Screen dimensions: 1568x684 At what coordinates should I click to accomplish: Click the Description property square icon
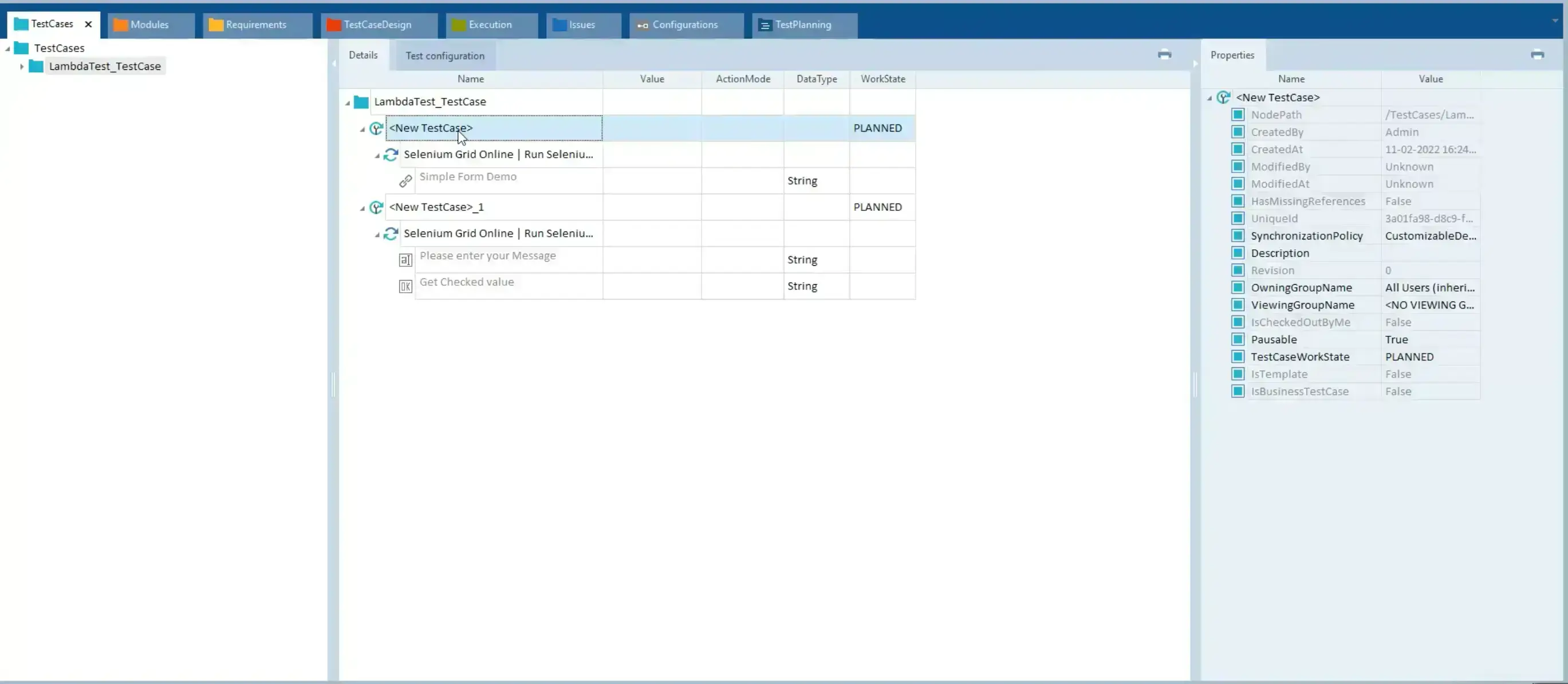(x=1238, y=253)
